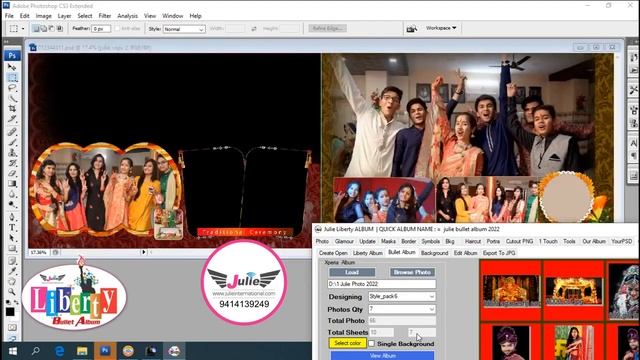Viewport: 640px width, 360px height.
Task: Open the Style dropdown in options bar
Action: [184, 29]
